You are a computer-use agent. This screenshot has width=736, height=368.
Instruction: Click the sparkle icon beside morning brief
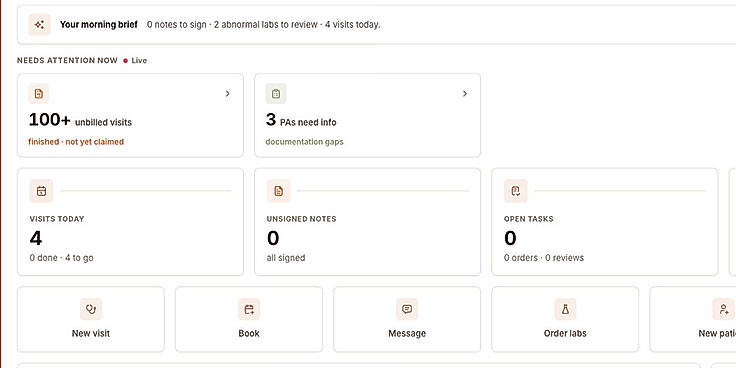tap(39, 24)
